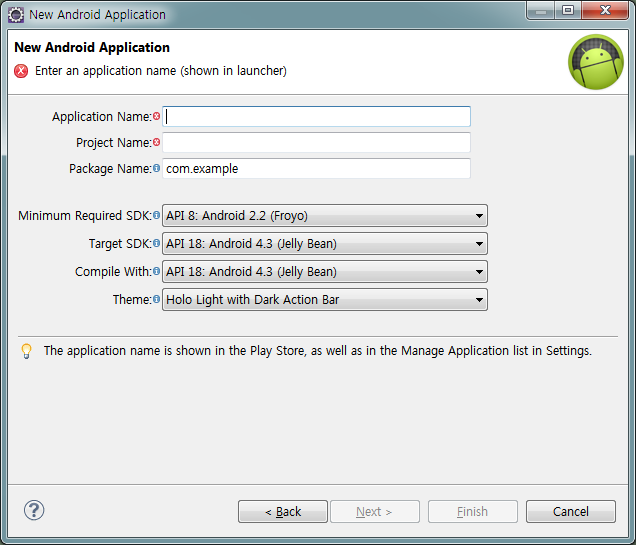Focus the Application Name input field

click(316, 116)
